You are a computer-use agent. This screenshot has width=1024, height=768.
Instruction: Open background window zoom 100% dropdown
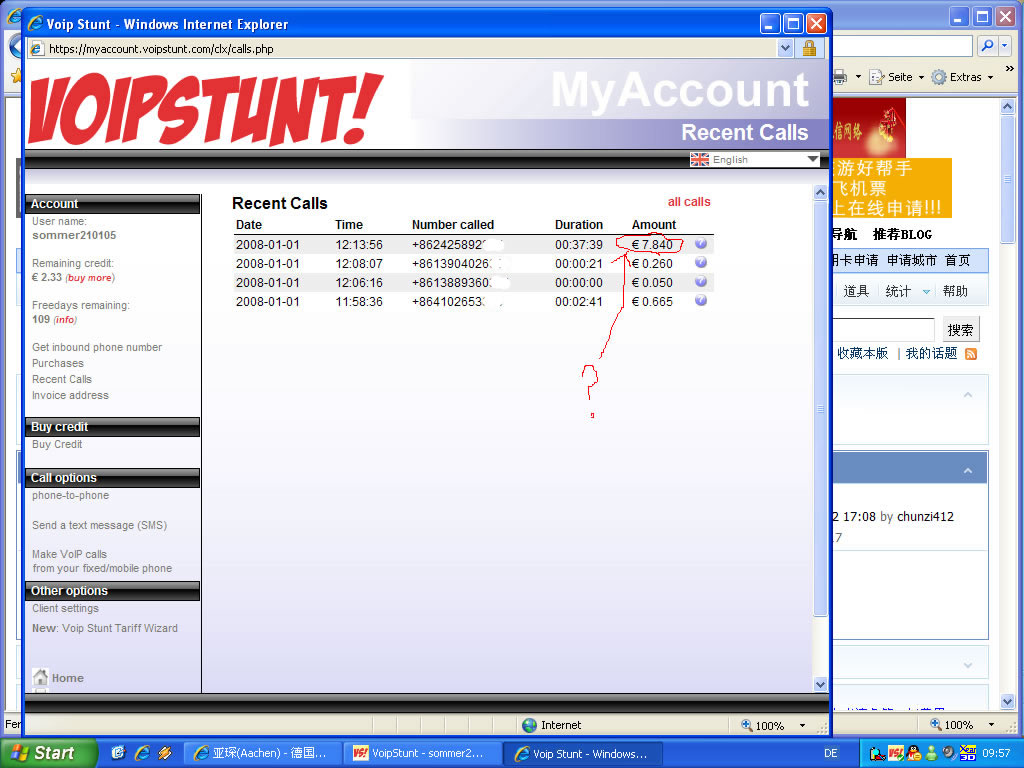click(991, 725)
